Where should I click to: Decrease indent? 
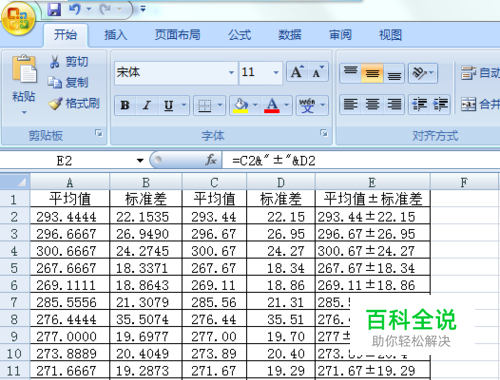(419, 104)
